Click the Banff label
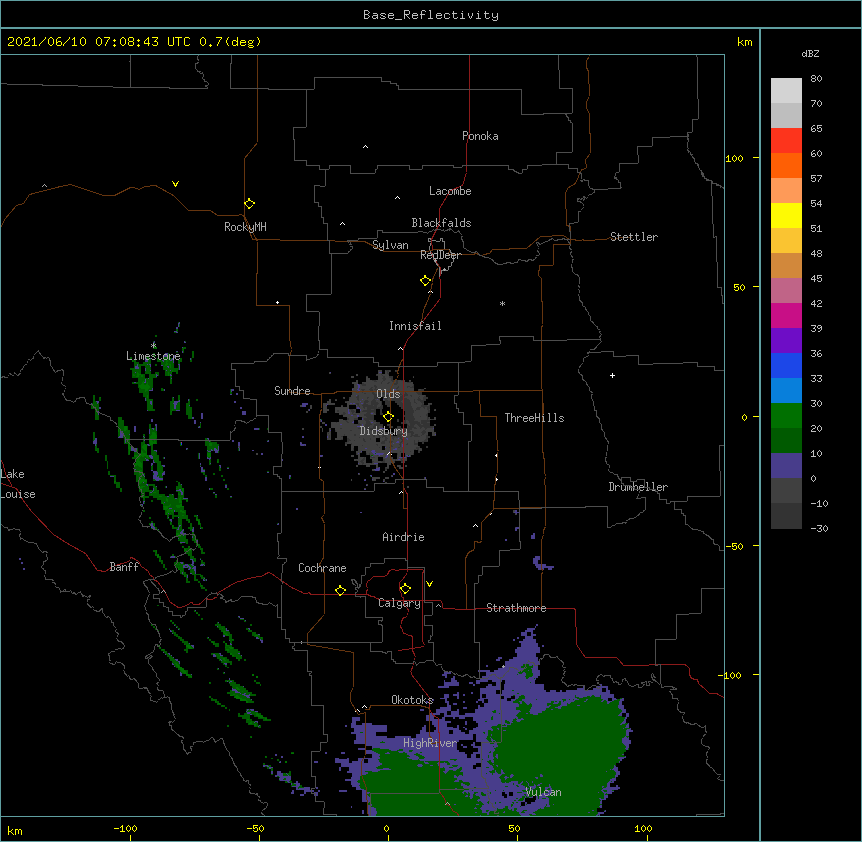This screenshot has width=862, height=842. (124, 567)
